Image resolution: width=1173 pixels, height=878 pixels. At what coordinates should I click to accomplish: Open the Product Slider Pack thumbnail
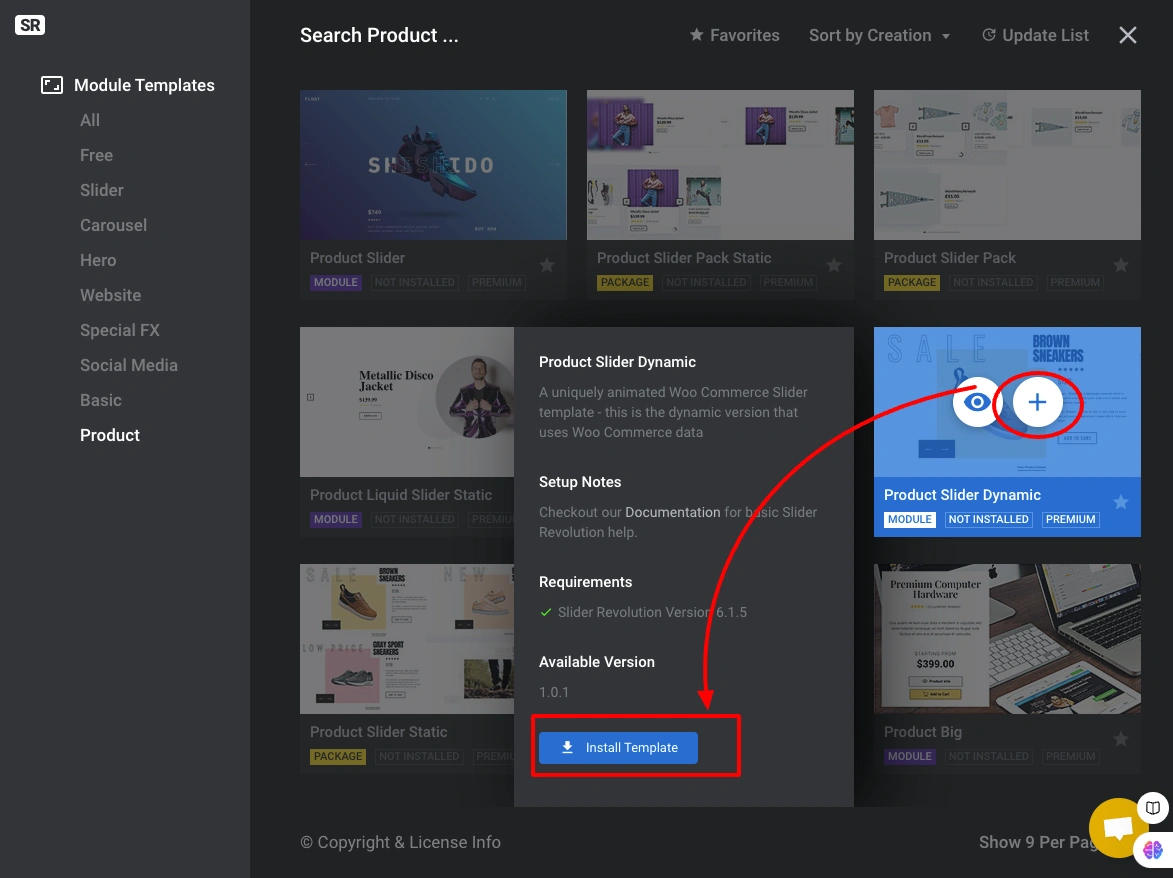click(1007, 165)
